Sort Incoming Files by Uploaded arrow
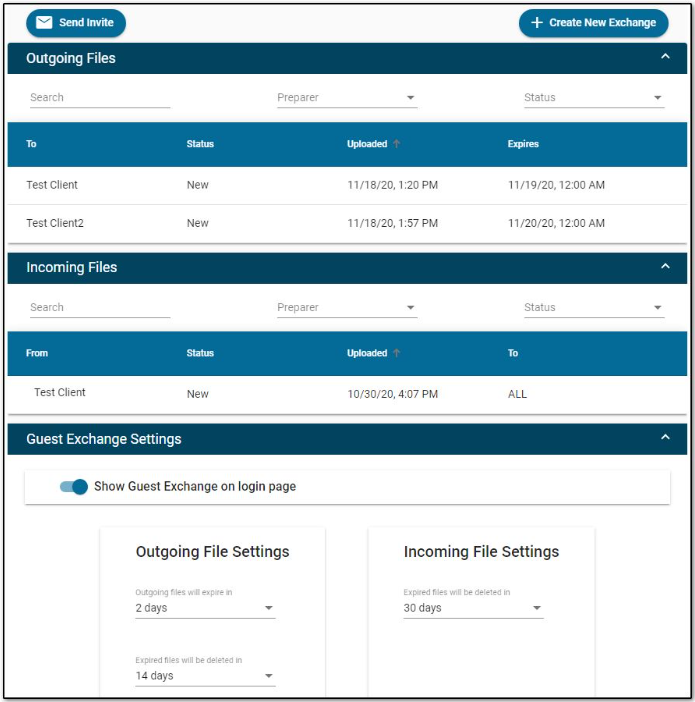 click(397, 353)
